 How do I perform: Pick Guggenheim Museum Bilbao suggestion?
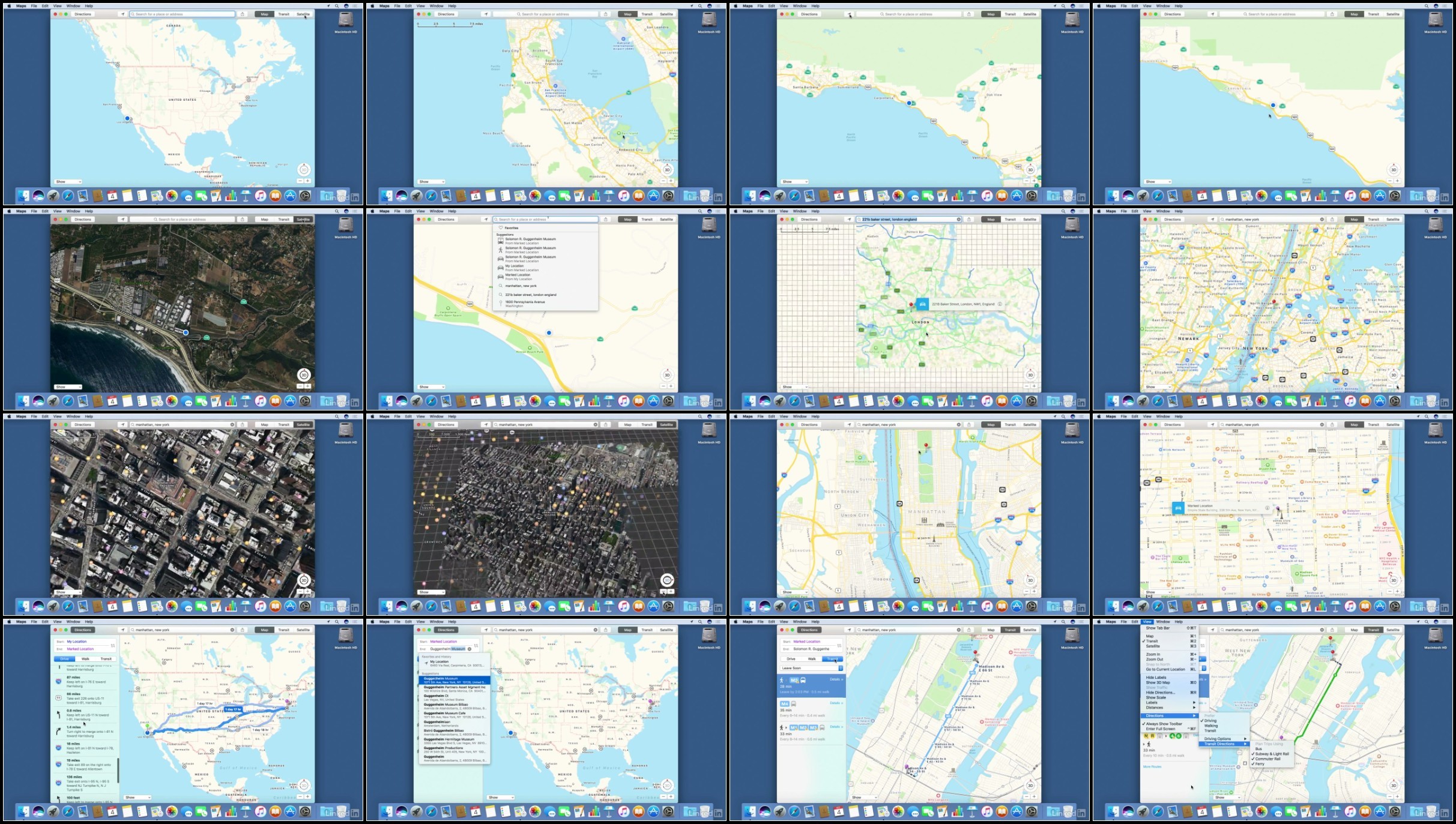[x=446, y=705]
